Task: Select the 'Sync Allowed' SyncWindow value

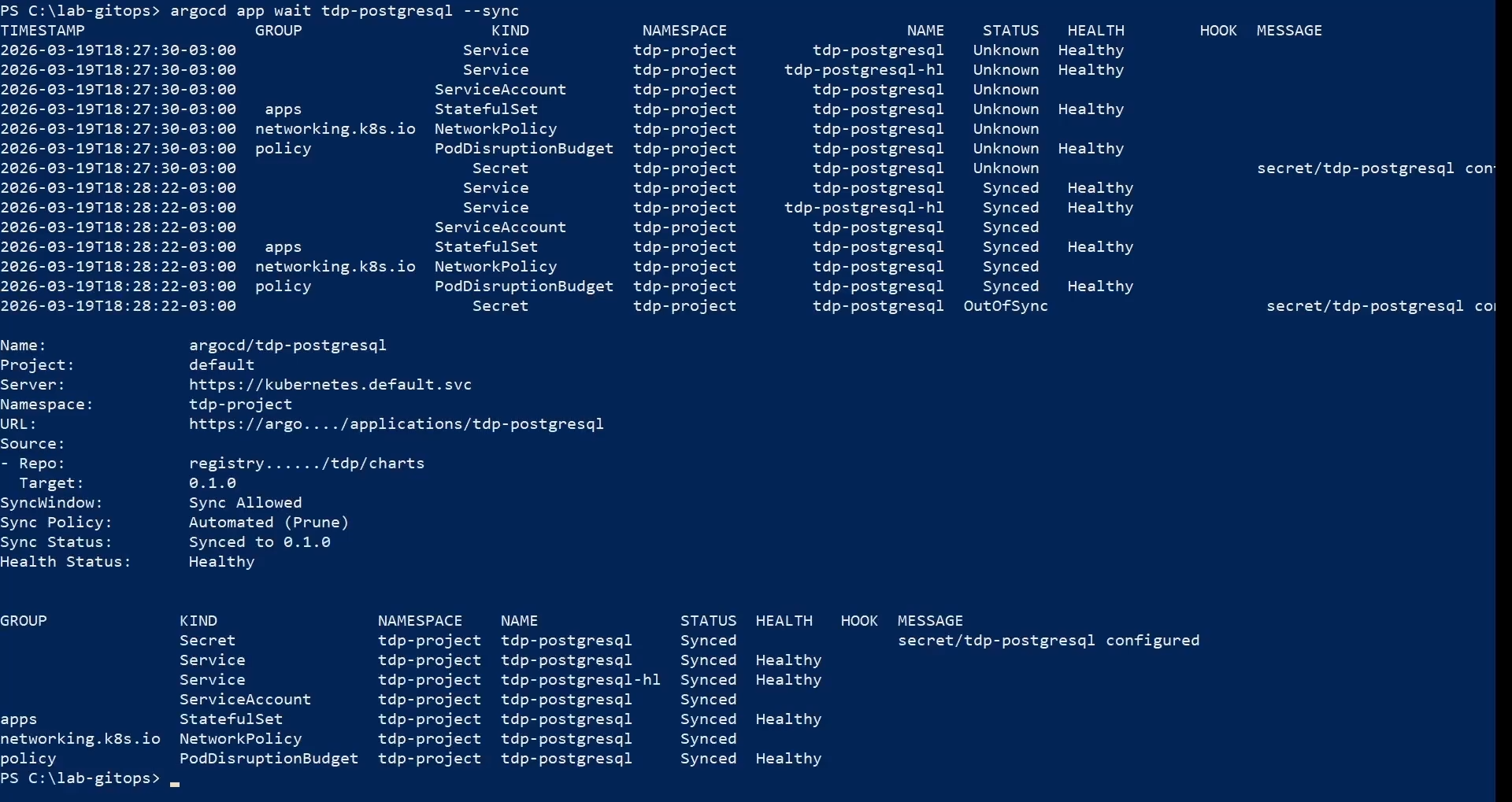Action: coord(245,503)
